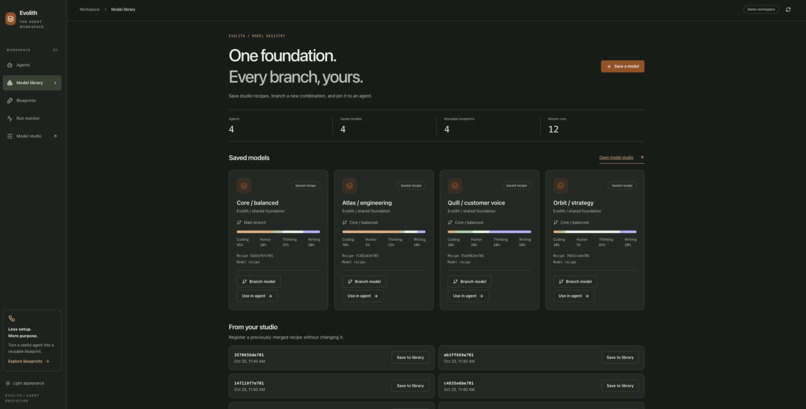Save recipe eb3ff669e701 to library
This screenshot has width=806, height=409.
pyautogui.click(x=620, y=358)
